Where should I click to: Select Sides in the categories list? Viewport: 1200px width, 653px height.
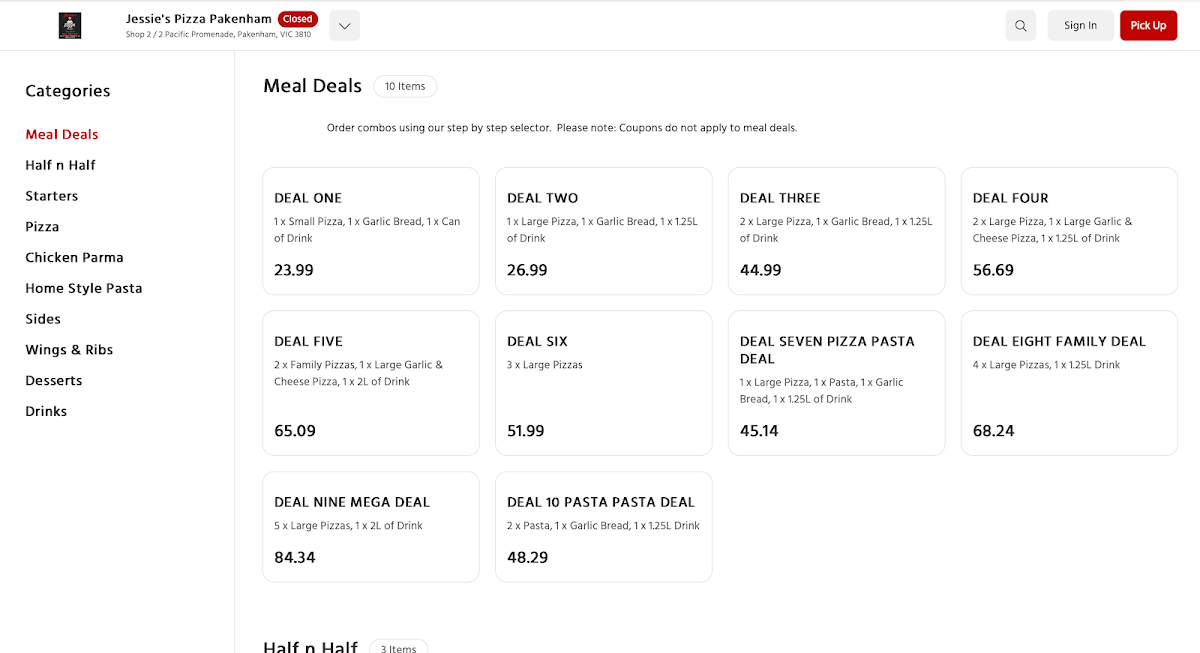coord(43,319)
